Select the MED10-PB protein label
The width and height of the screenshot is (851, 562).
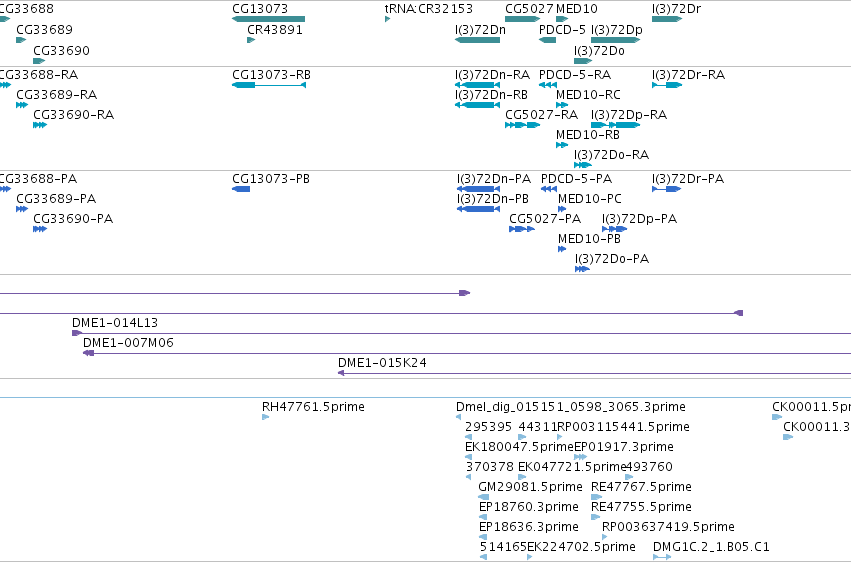pos(589,239)
